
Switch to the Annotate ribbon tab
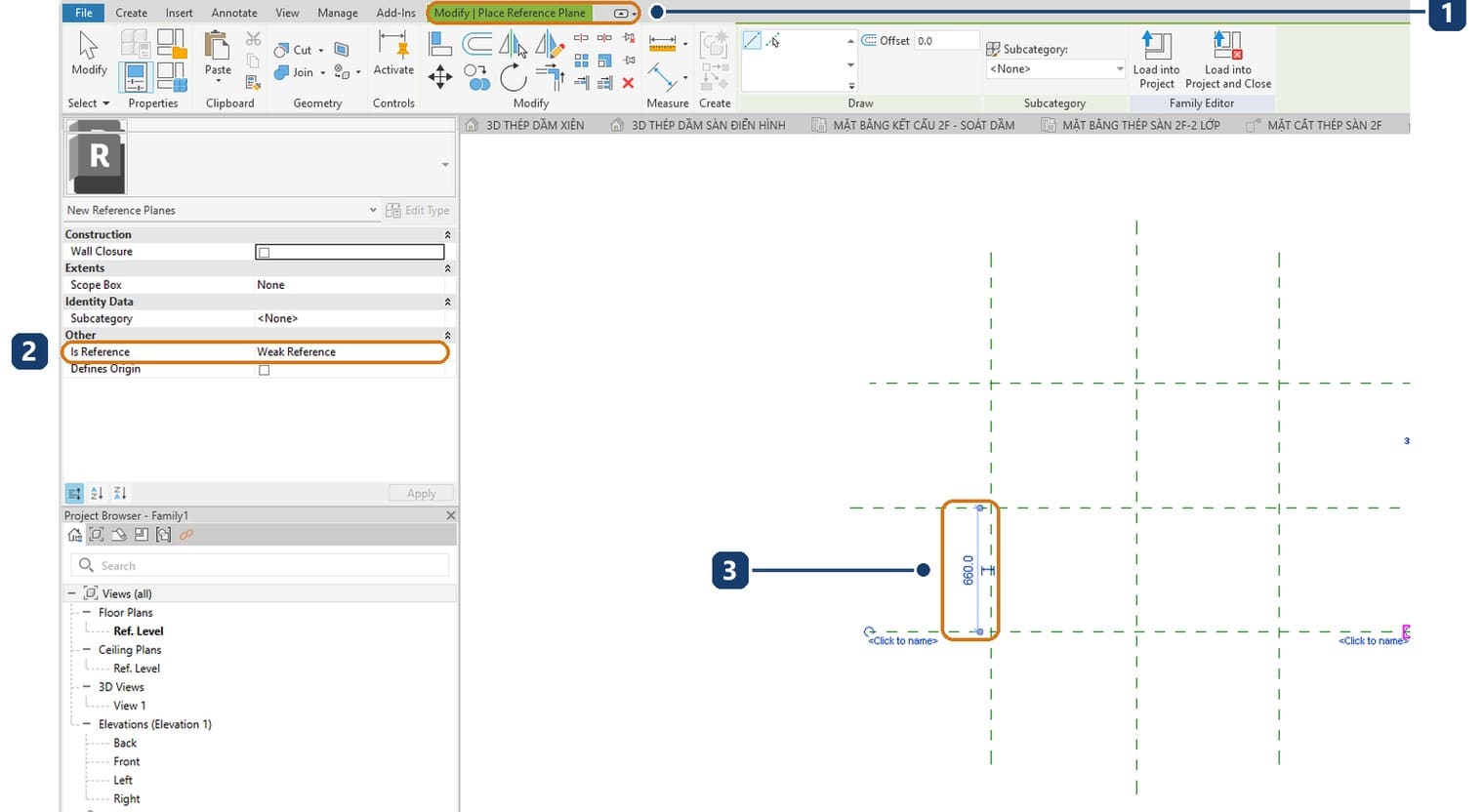(x=234, y=13)
